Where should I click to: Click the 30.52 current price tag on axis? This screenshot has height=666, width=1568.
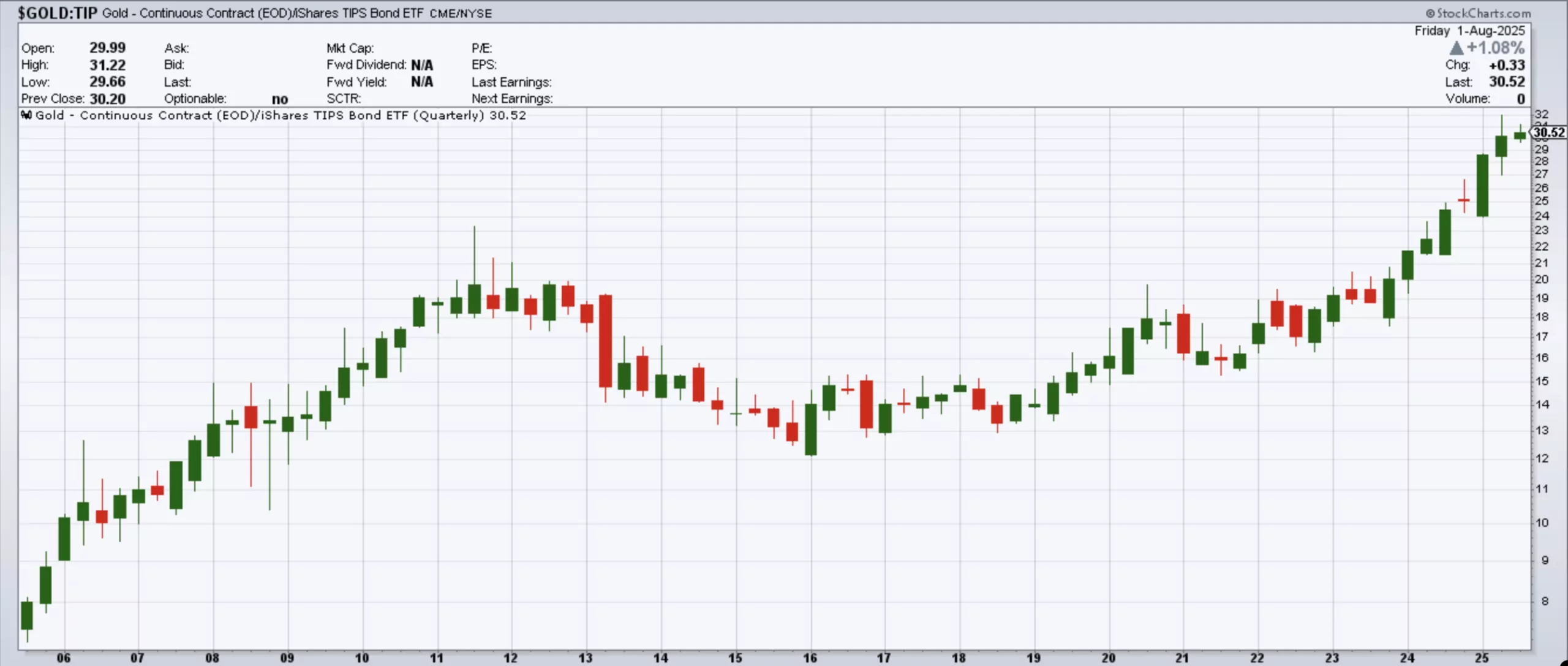[x=1548, y=132]
